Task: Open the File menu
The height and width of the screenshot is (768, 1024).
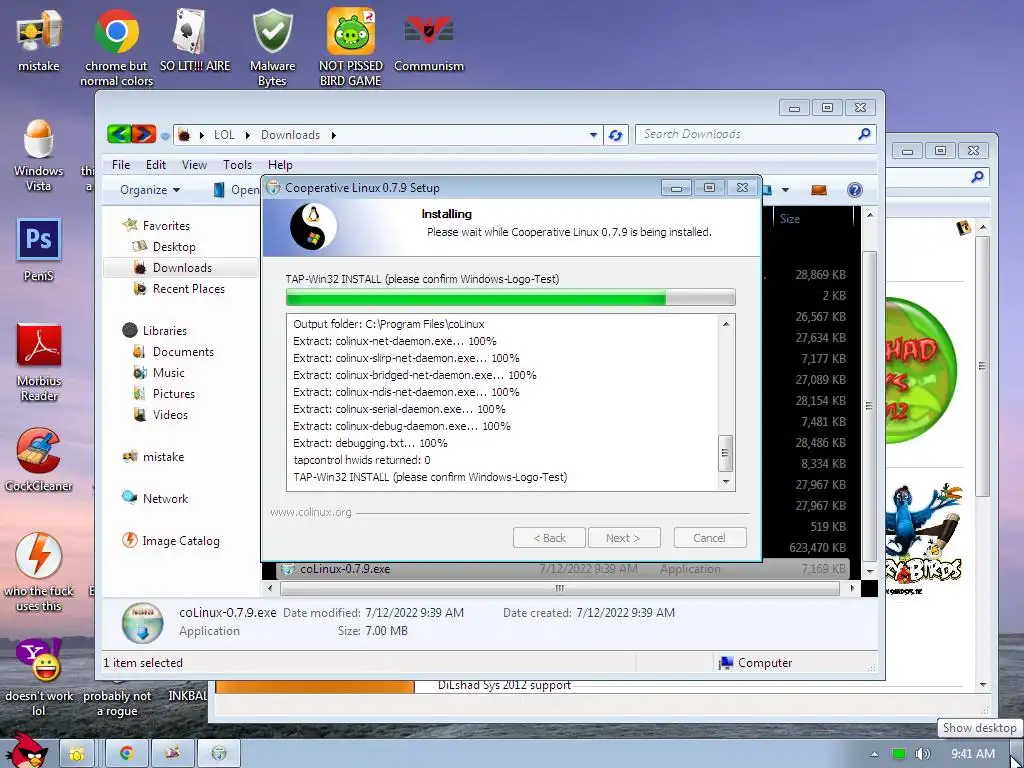Action: click(121, 165)
